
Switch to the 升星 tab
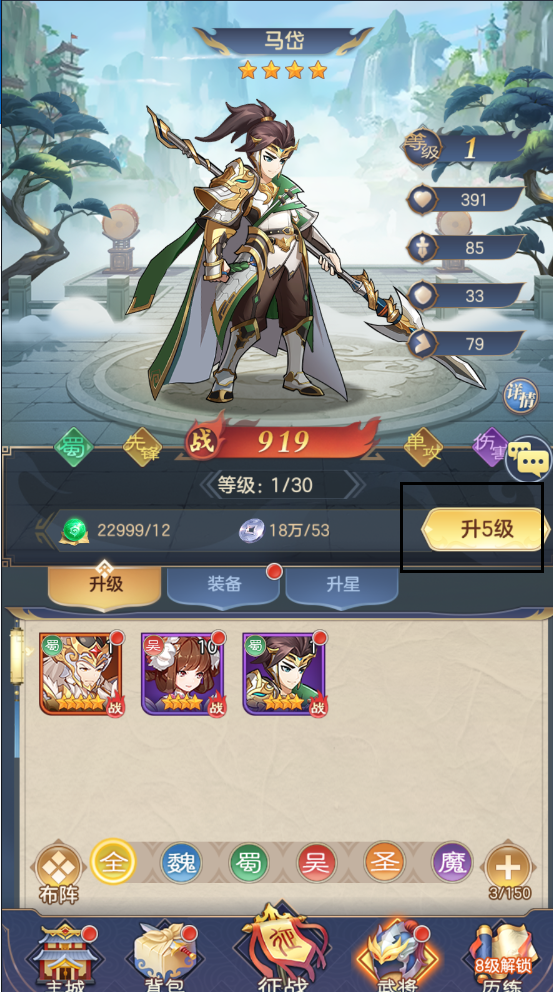(x=342, y=585)
